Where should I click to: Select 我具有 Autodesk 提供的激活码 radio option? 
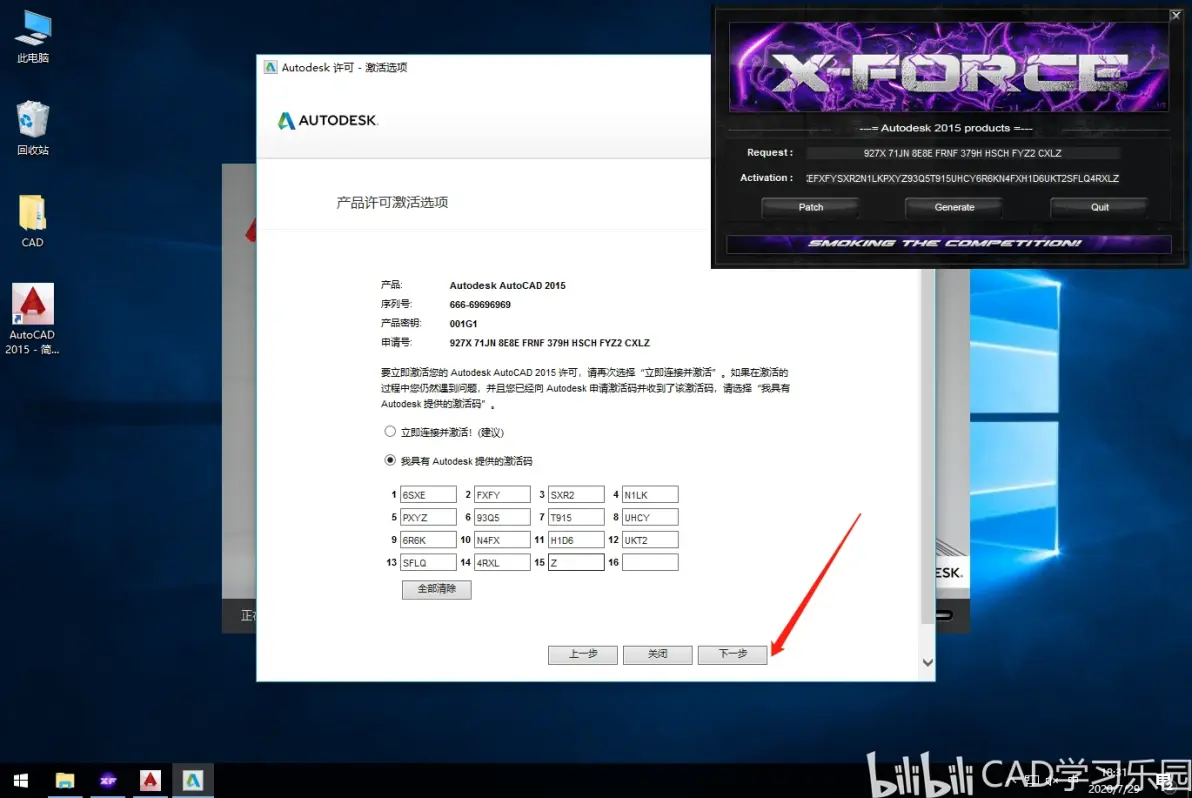click(390, 460)
